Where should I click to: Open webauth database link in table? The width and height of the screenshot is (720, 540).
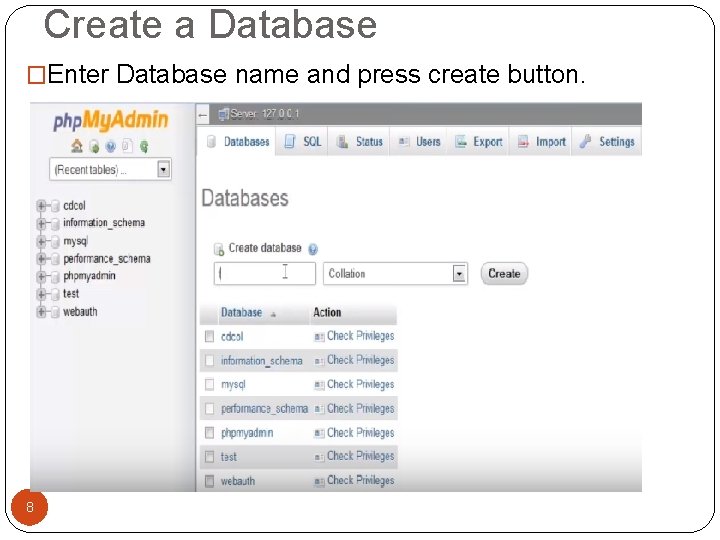coord(238,481)
